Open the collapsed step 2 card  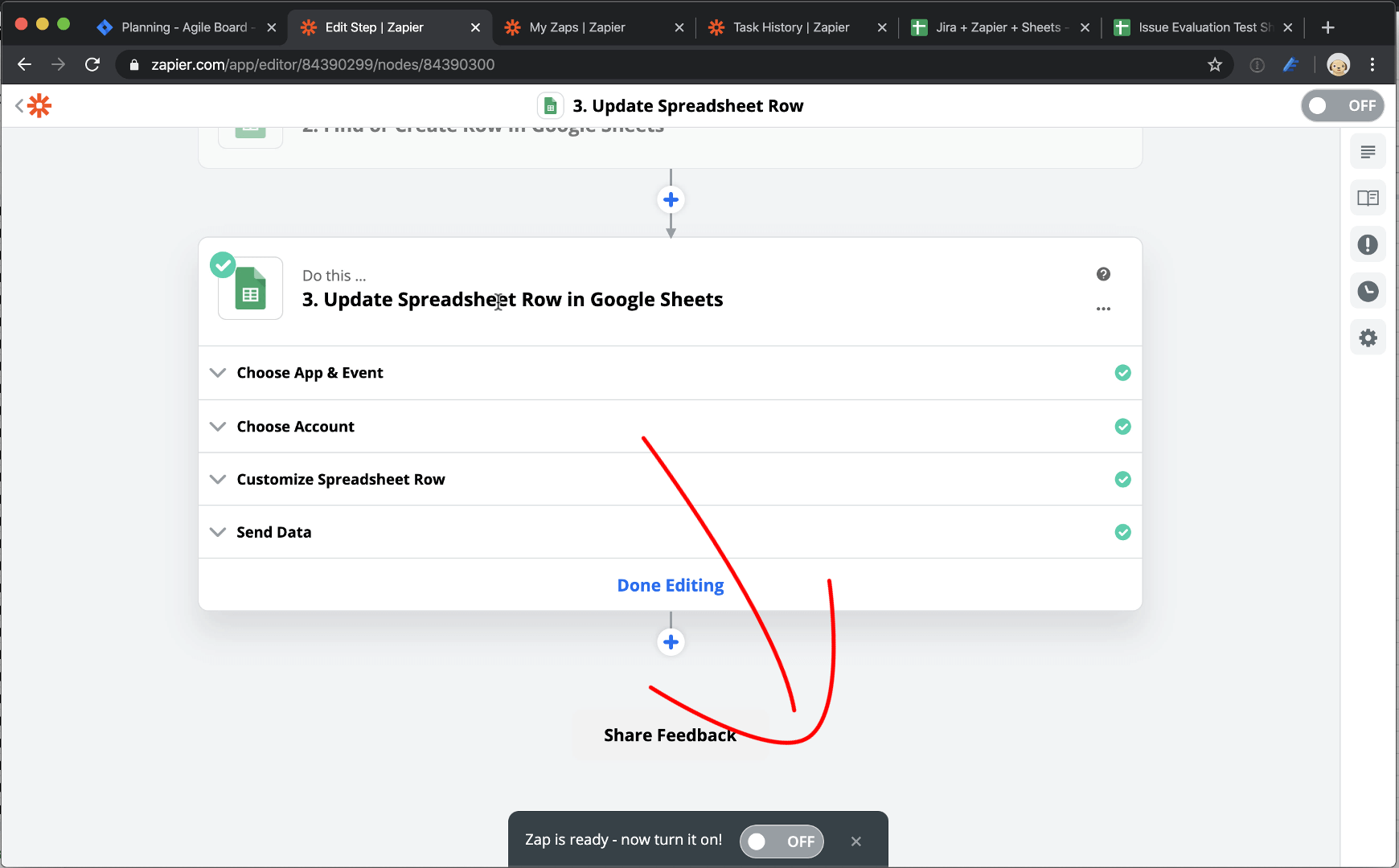[x=670, y=147]
